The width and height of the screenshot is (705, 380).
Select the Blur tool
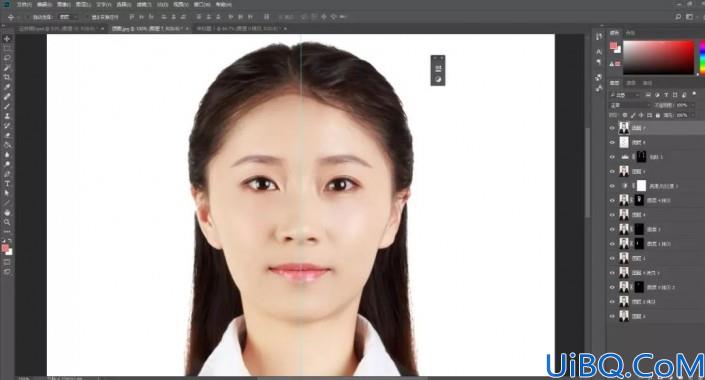tap(7, 155)
